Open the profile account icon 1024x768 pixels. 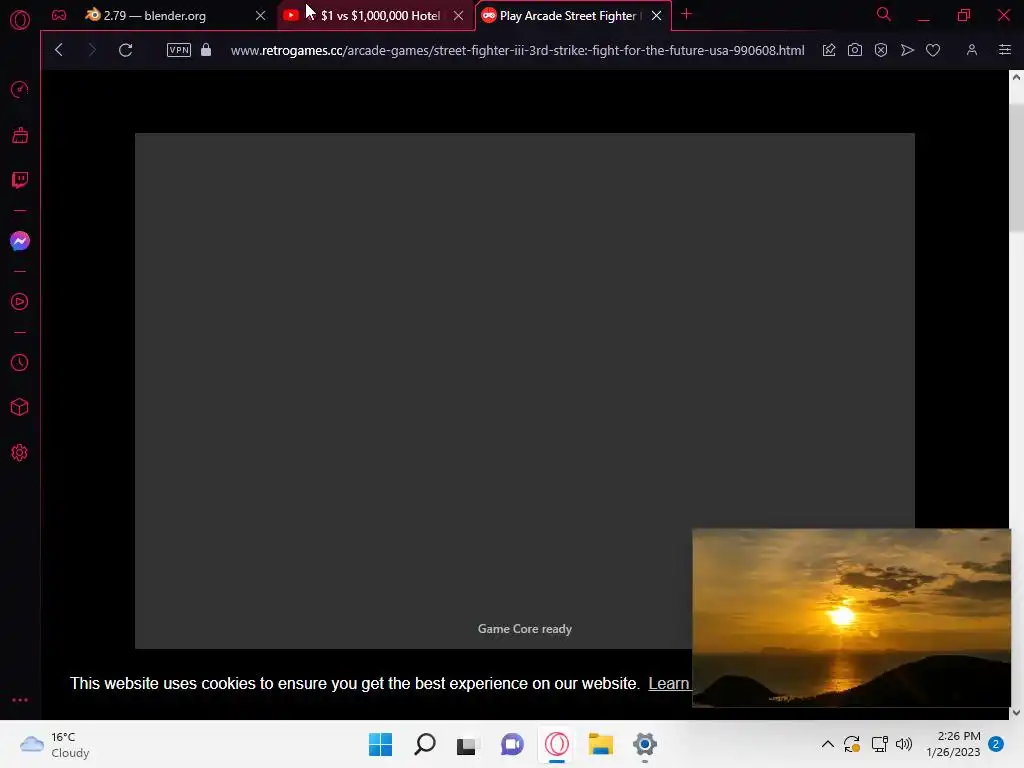(972, 50)
